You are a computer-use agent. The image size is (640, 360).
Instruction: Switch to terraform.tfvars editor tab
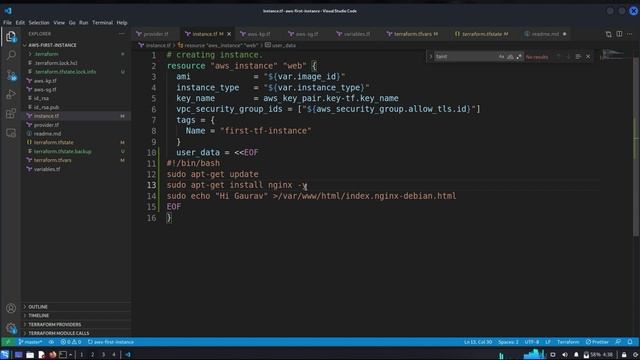pos(416,34)
